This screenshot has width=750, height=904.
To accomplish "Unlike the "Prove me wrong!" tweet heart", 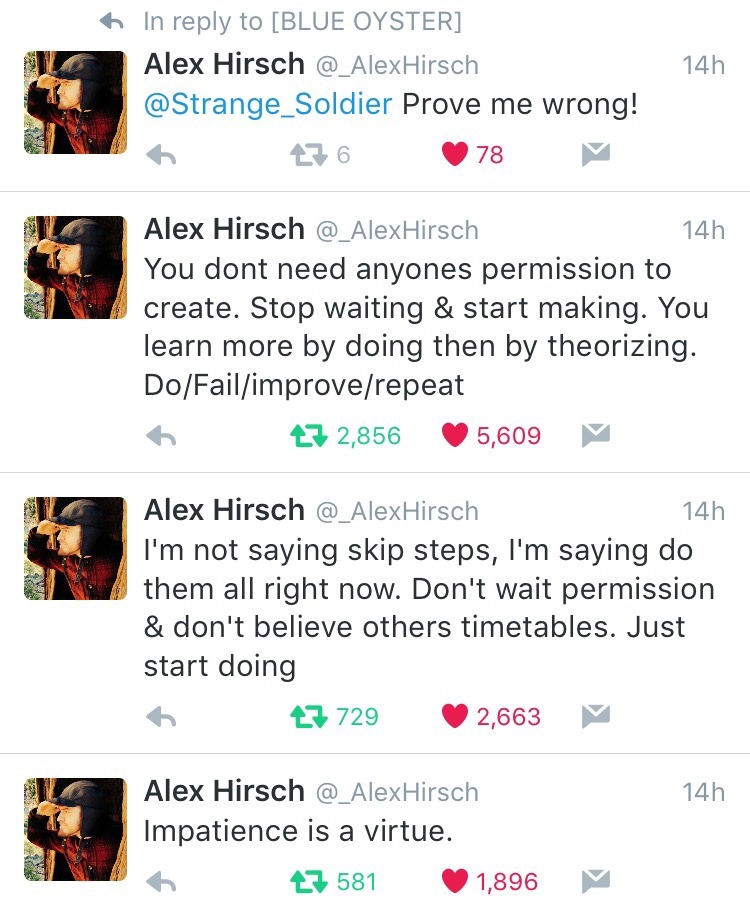I will [x=455, y=155].
